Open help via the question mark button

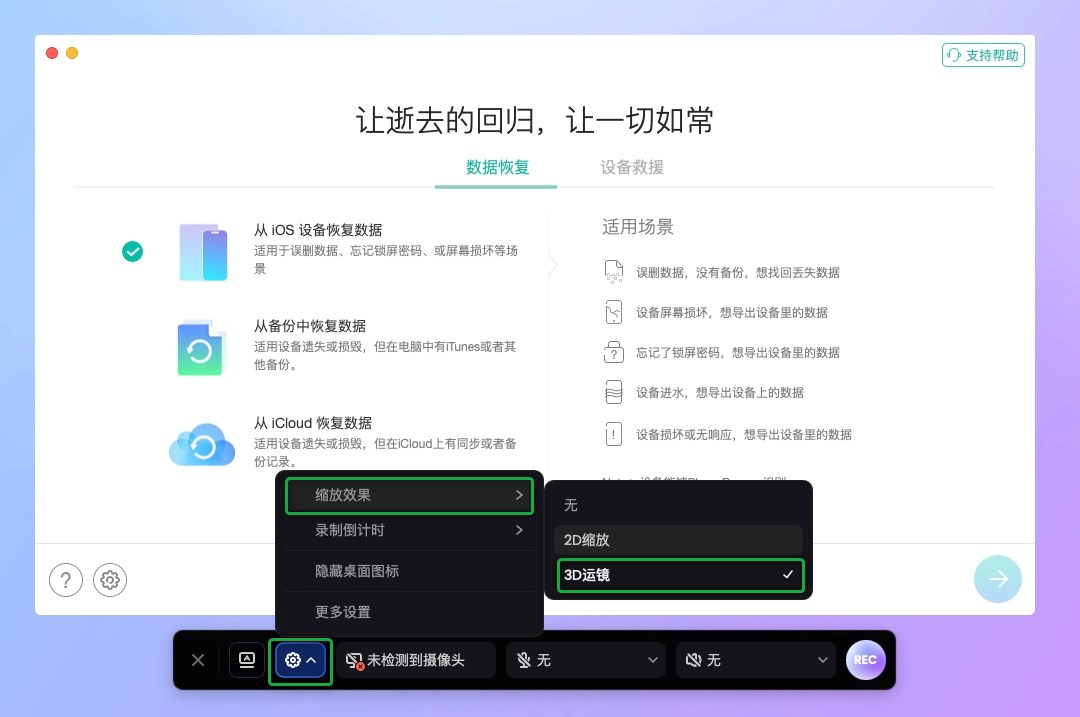pyautogui.click(x=66, y=580)
